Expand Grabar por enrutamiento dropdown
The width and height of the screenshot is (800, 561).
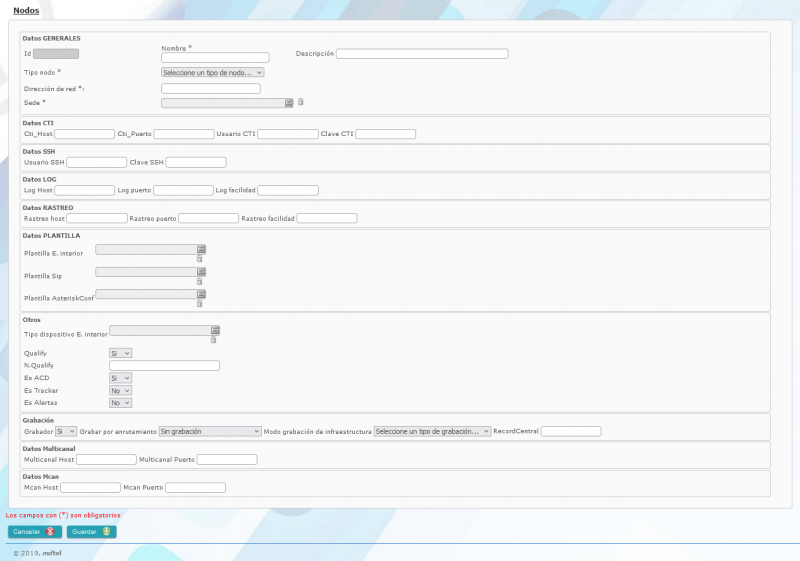[x=210, y=431]
